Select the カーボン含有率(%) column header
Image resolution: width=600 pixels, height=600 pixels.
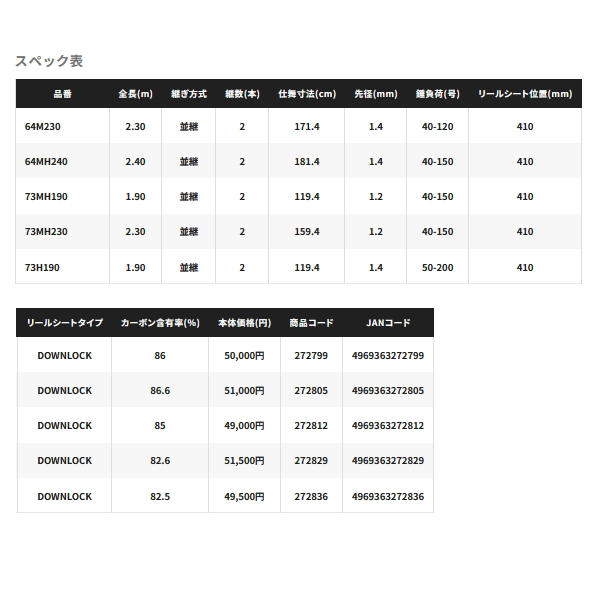pos(160,323)
